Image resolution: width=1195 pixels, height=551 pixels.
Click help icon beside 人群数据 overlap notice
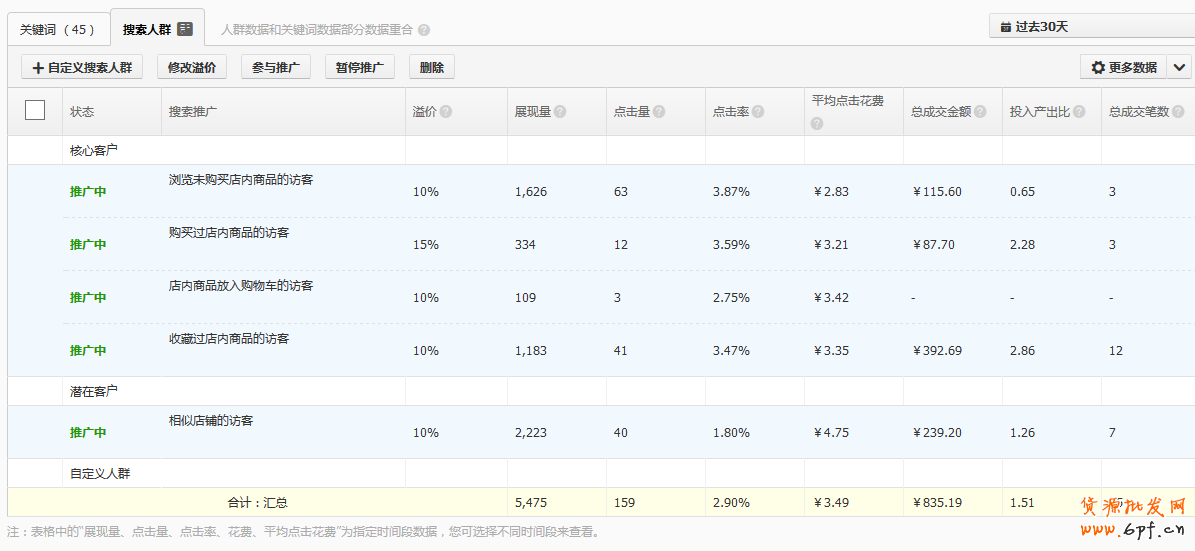424,30
